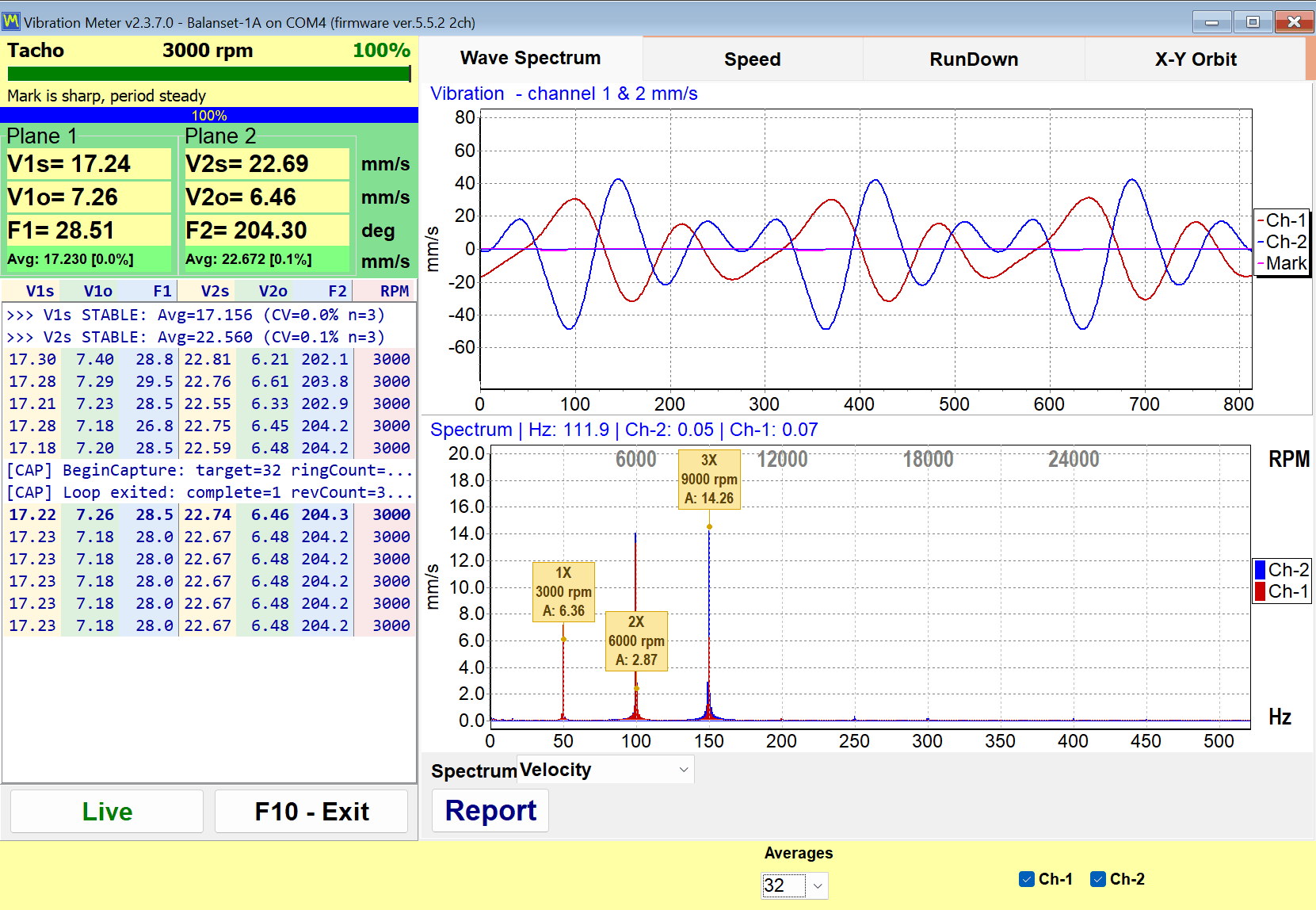
Task: Generate a Report
Action: (x=490, y=811)
